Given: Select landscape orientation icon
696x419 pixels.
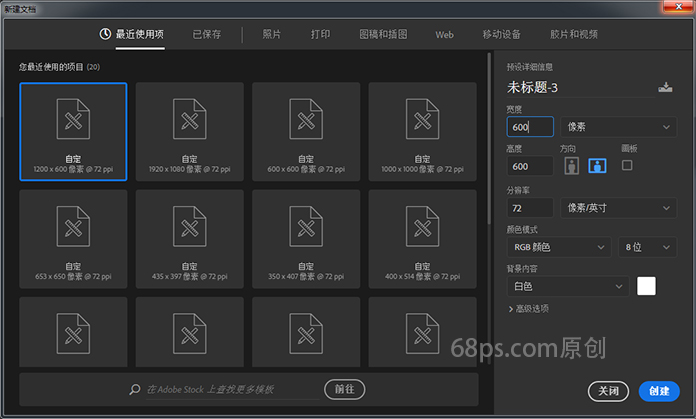Looking at the screenshot, I should pyautogui.click(x=597, y=166).
